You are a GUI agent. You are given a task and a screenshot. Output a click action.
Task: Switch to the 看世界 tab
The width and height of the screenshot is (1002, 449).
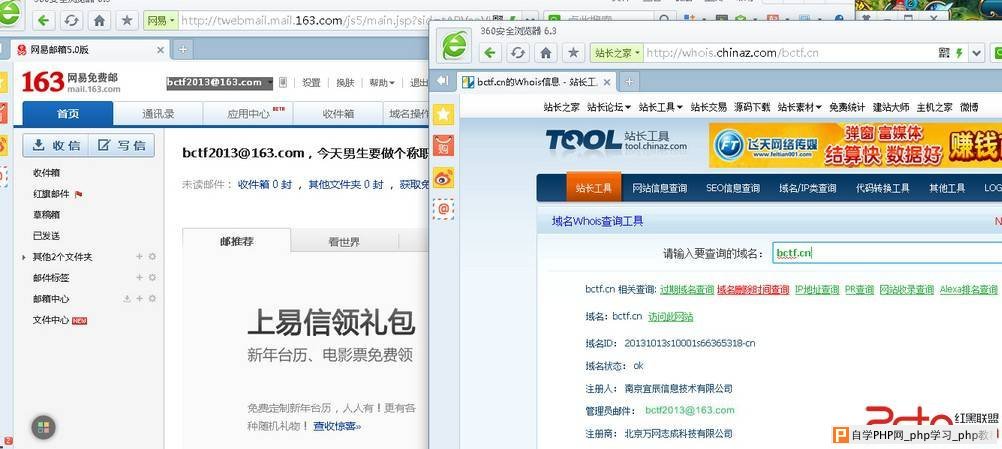tap(344, 241)
